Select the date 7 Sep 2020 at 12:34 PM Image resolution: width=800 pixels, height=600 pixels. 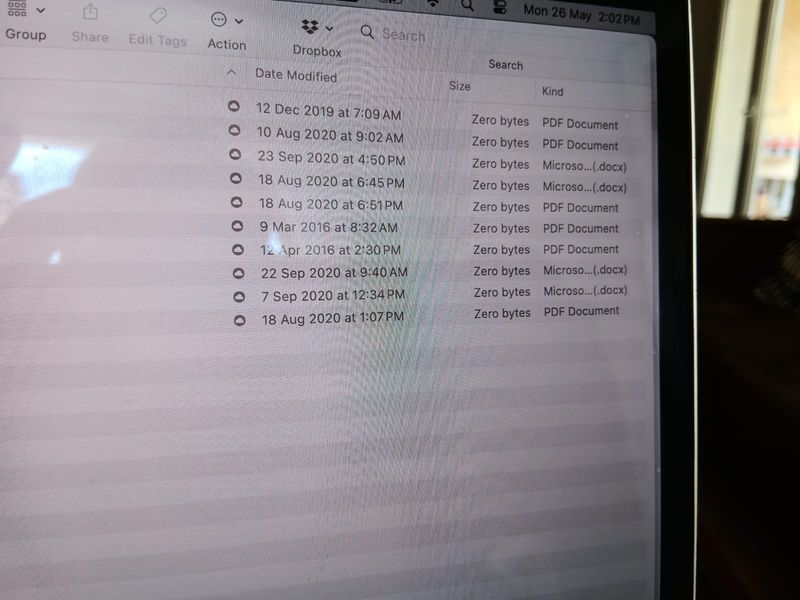(333, 295)
